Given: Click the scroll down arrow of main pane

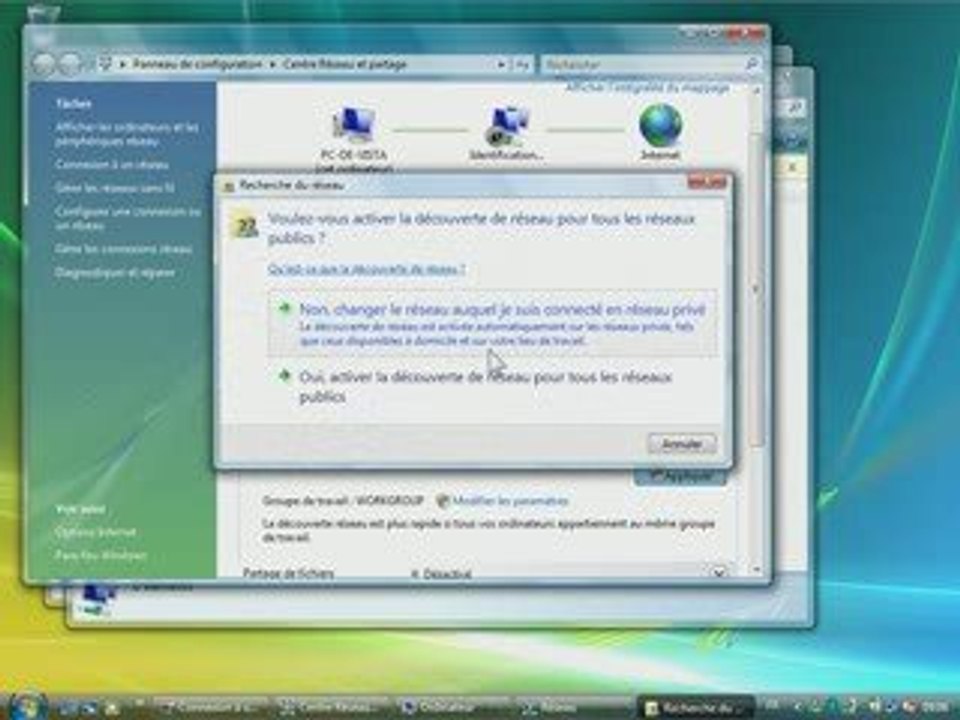Looking at the screenshot, I should click(x=756, y=571).
